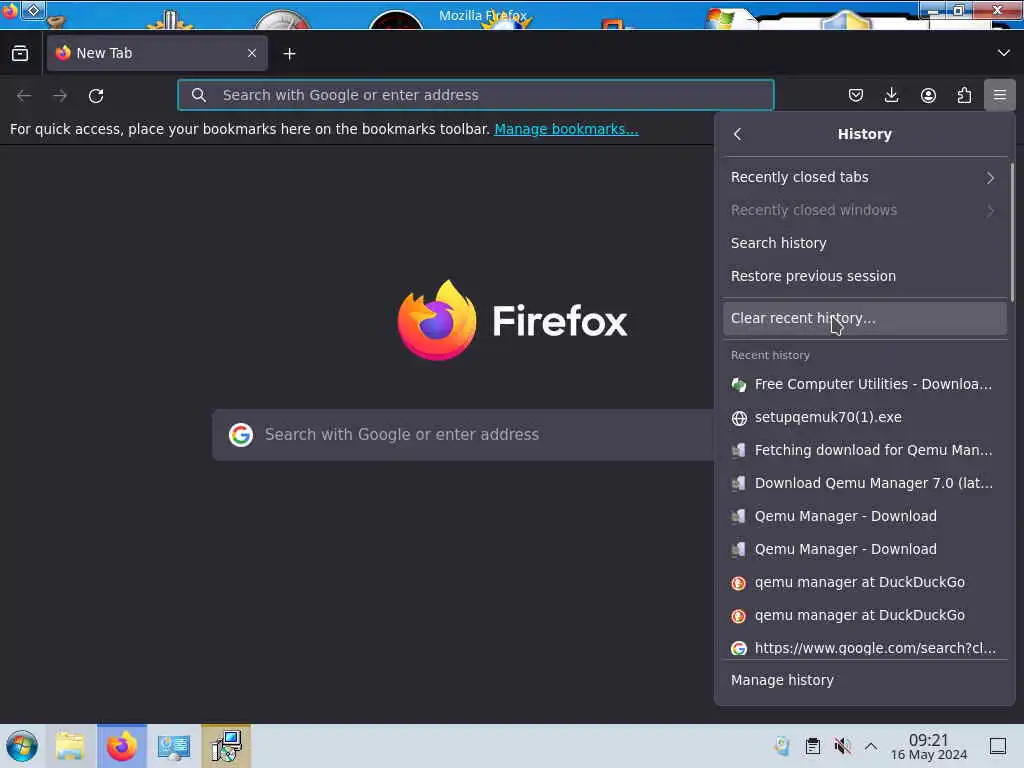
Task: Click Manage history
Action: [x=865, y=680]
